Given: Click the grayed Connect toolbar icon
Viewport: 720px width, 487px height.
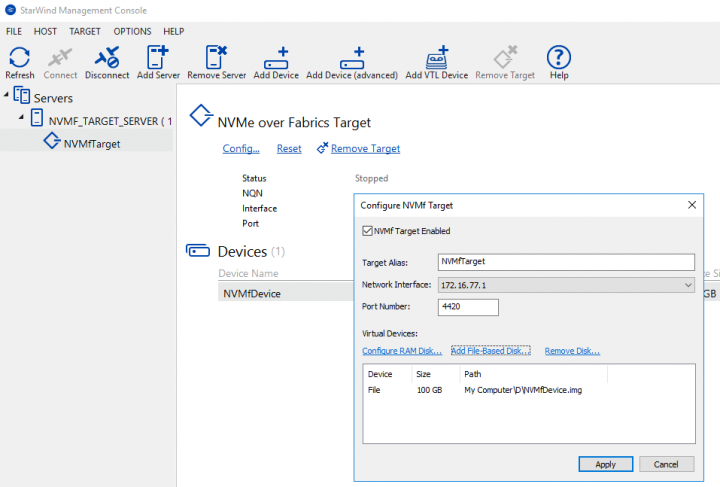Looking at the screenshot, I should pyautogui.click(x=60, y=58).
